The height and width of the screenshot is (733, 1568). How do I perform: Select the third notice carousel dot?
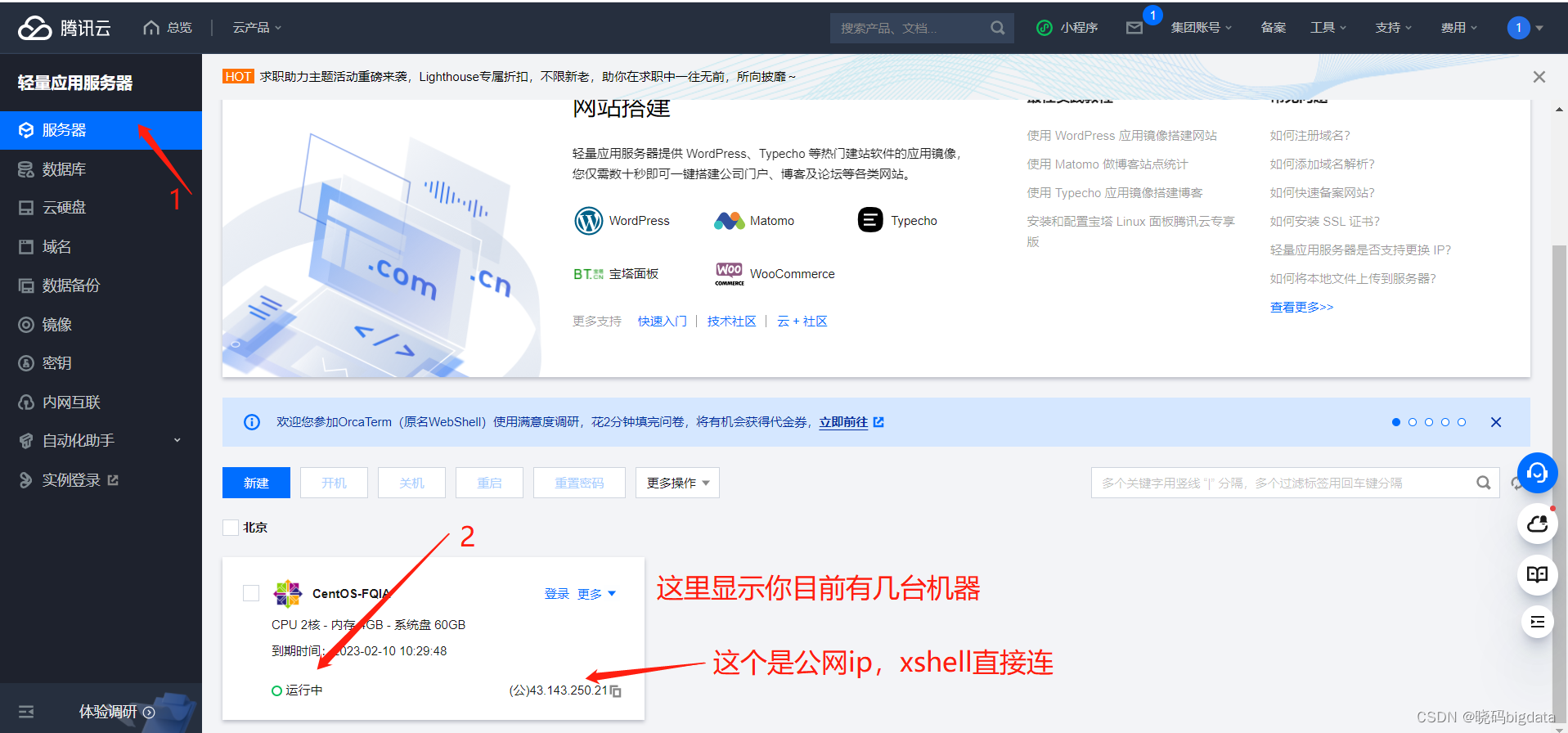coord(1429,422)
